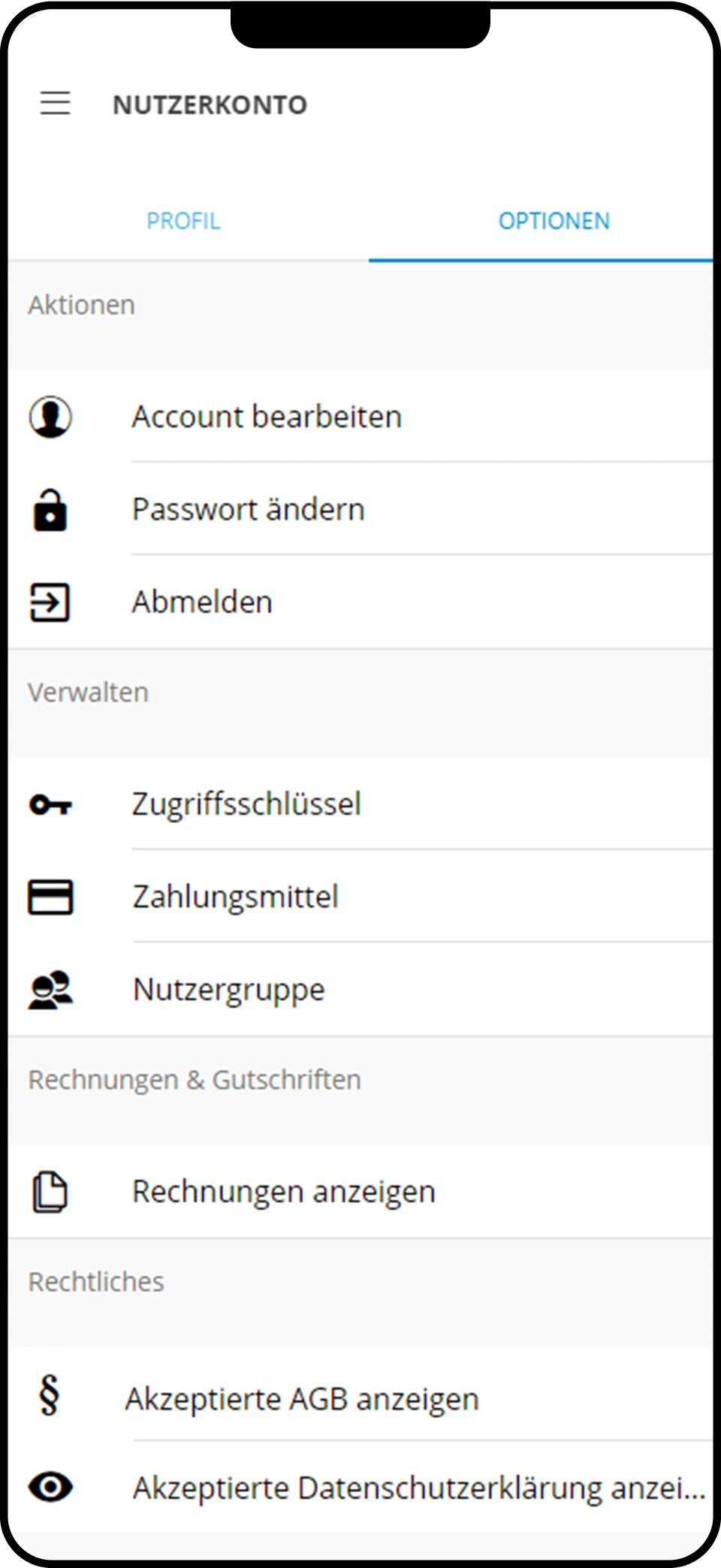
Task: Select the key icon for Zugriffsschlüssel
Action: [x=50, y=805]
